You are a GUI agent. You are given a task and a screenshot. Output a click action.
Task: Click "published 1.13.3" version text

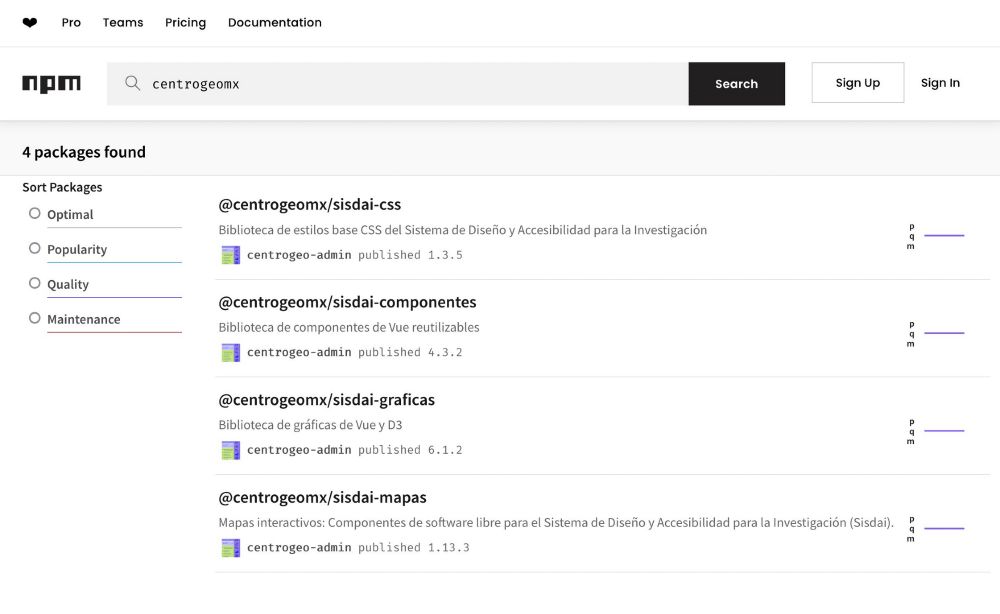pyautogui.click(x=413, y=548)
